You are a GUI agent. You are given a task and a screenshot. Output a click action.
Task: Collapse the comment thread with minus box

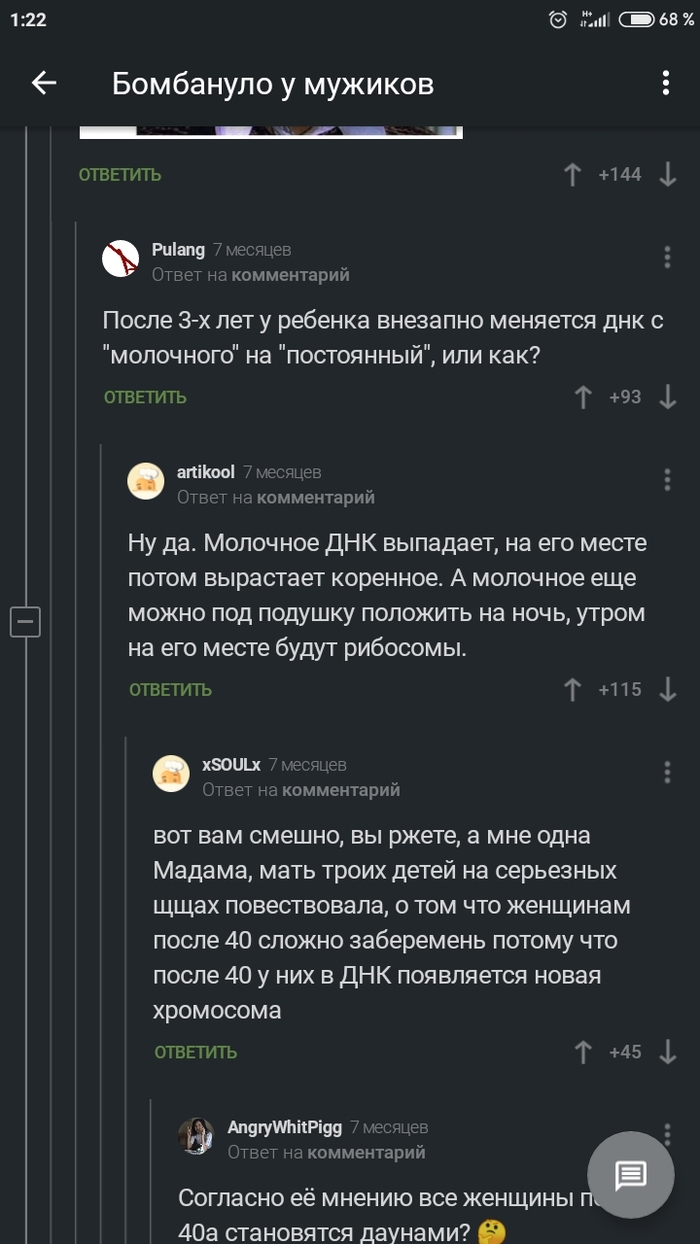coord(25,621)
